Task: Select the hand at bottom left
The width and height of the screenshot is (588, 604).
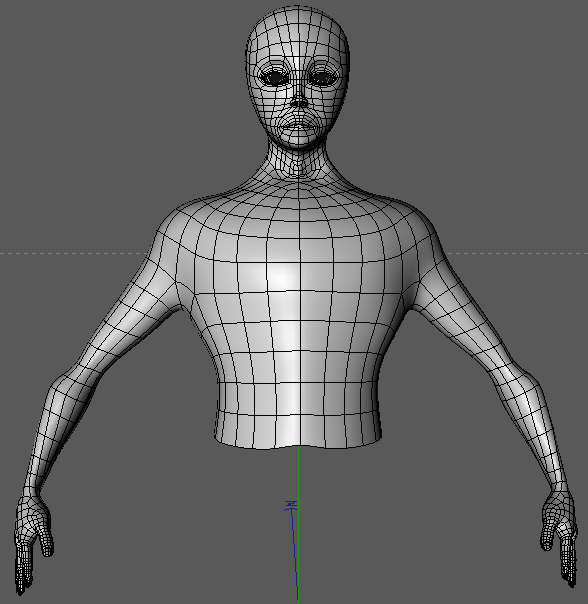Action: pyautogui.click(x=33, y=543)
